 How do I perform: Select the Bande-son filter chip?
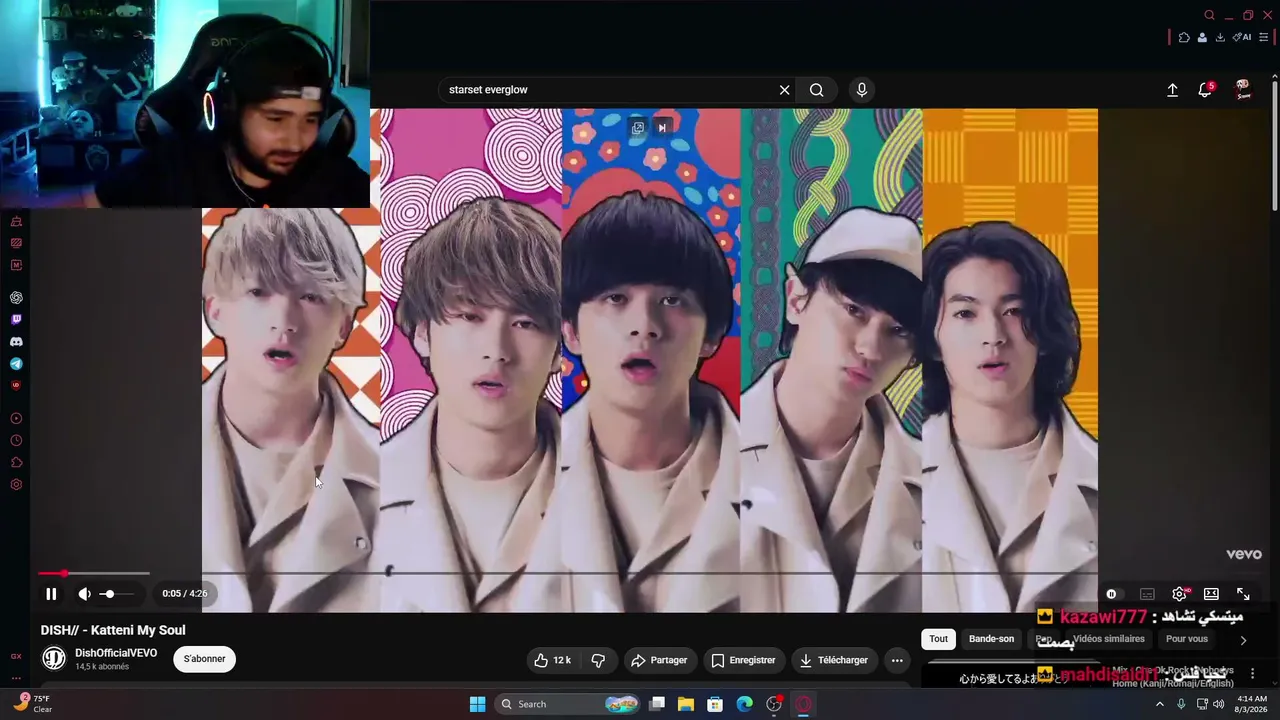click(991, 639)
